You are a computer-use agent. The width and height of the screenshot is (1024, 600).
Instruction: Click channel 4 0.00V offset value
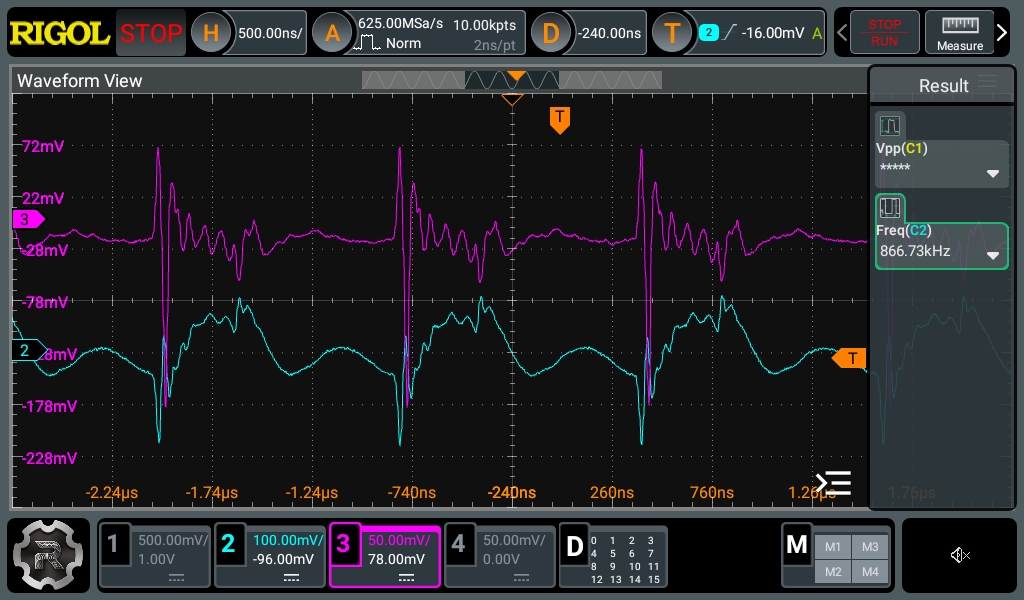tap(501, 559)
